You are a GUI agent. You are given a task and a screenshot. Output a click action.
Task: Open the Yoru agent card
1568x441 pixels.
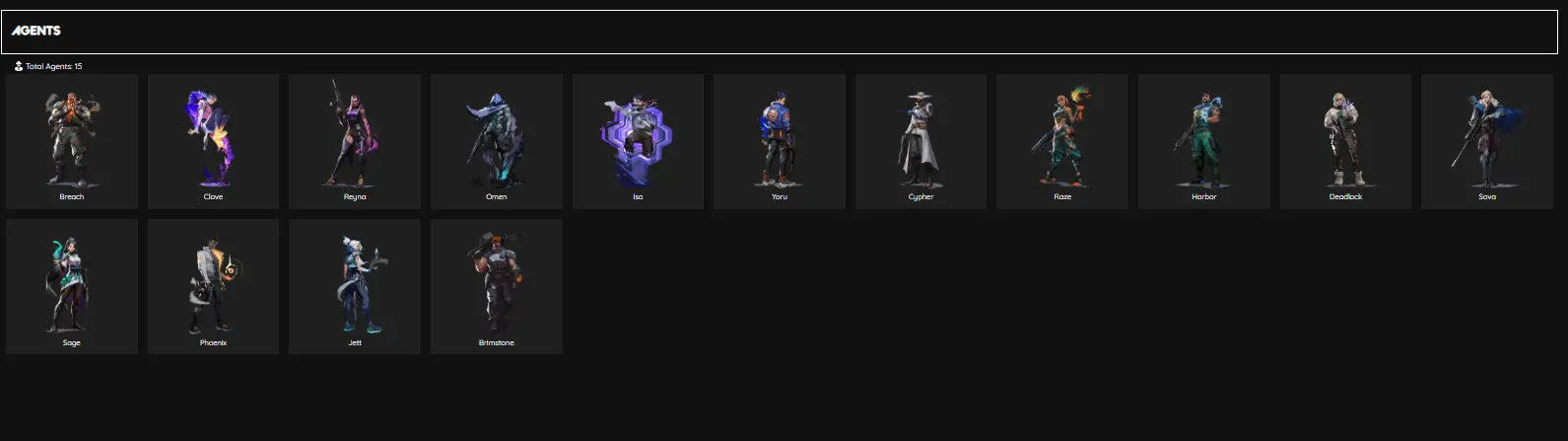(x=780, y=141)
